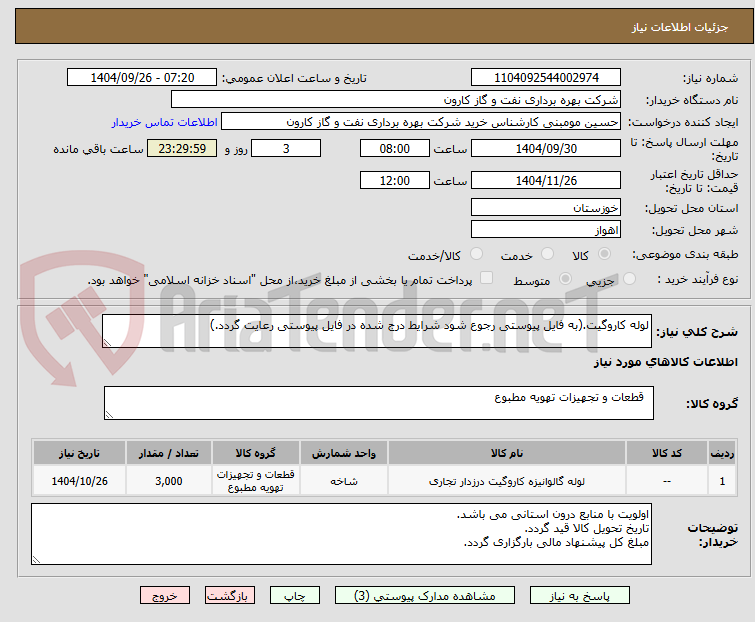The height and width of the screenshot is (622, 755).
Task: Click the quantity cell 3,000
Action: coord(169,481)
